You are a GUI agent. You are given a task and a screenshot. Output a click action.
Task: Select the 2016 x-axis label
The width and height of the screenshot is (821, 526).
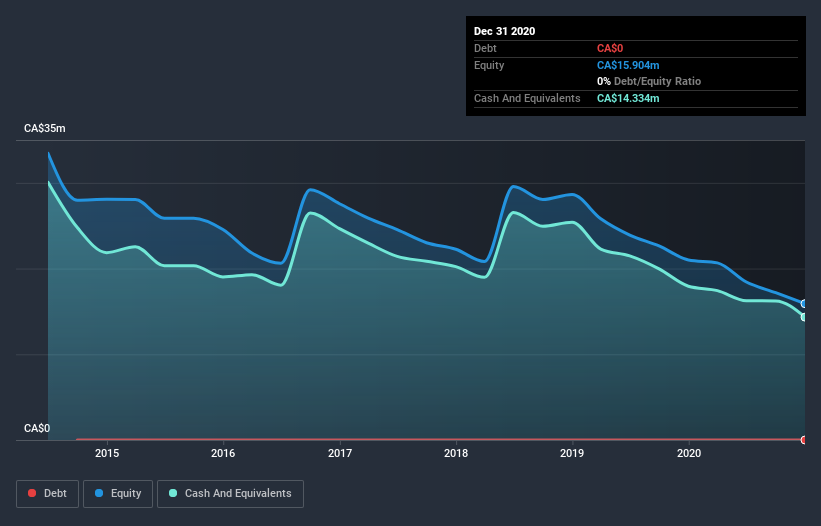(x=223, y=453)
